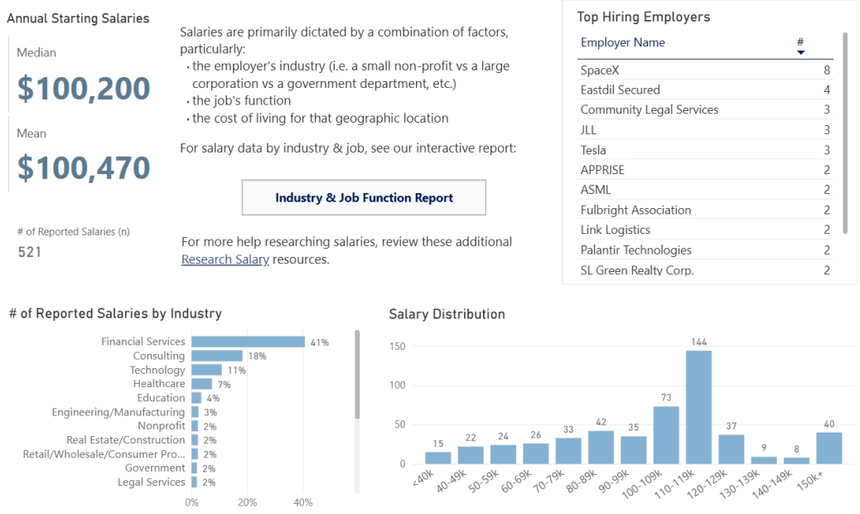
Task: Click the 90-99k salary bar (35)
Action: pos(633,450)
